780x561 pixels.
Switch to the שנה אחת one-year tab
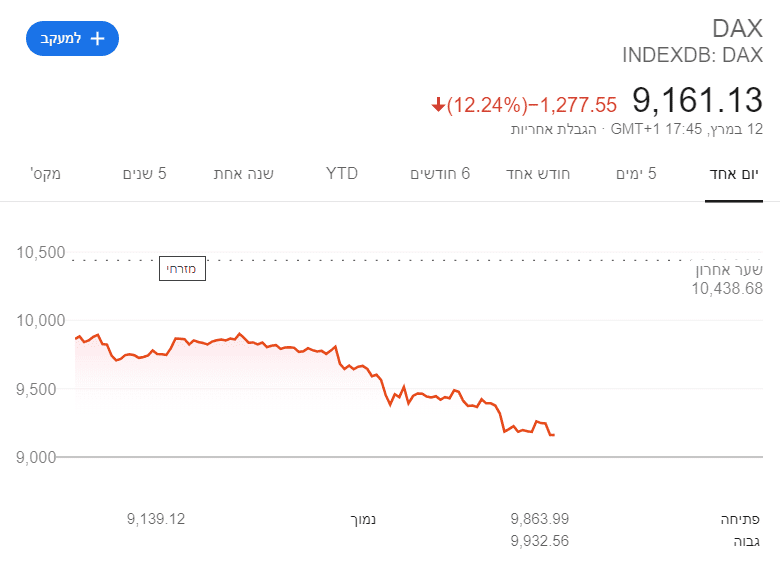pos(243,174)
